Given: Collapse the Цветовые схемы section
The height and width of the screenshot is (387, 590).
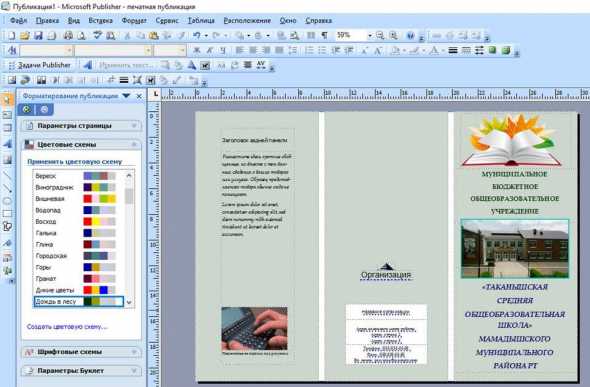Looking at the screenshot, I should (82, 144).
